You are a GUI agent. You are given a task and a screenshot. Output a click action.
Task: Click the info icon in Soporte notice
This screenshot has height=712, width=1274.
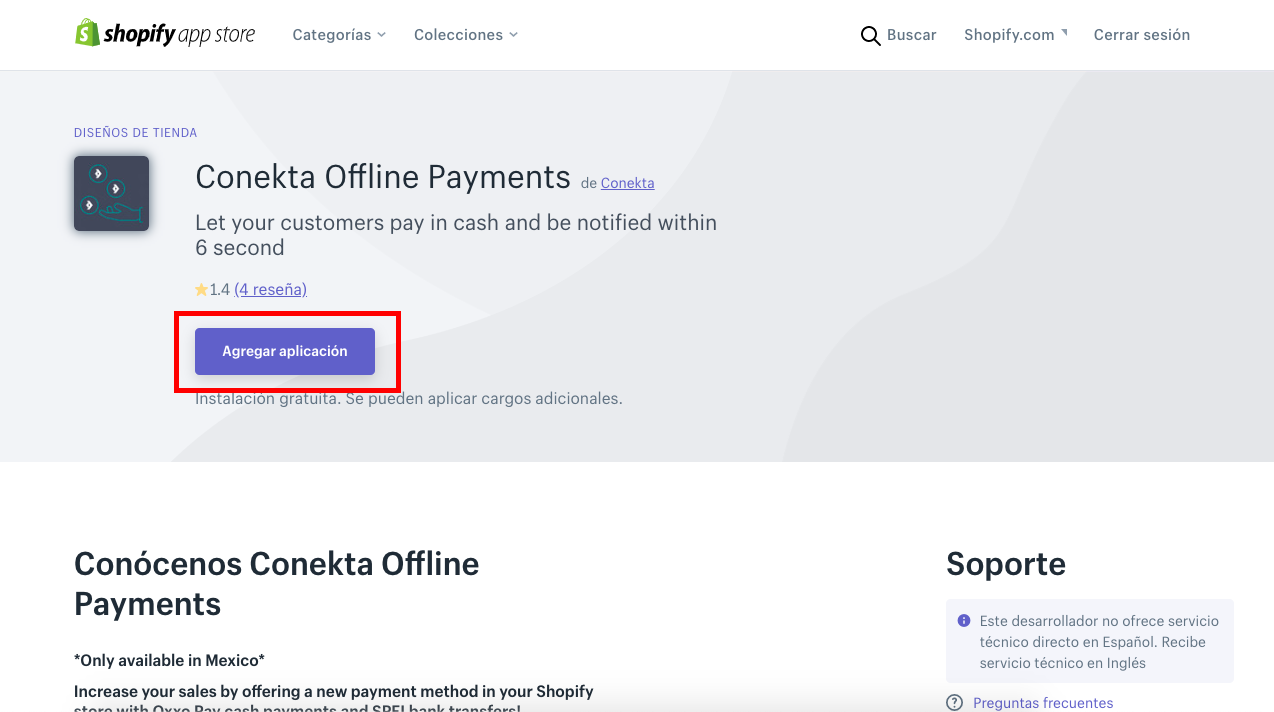964,621
